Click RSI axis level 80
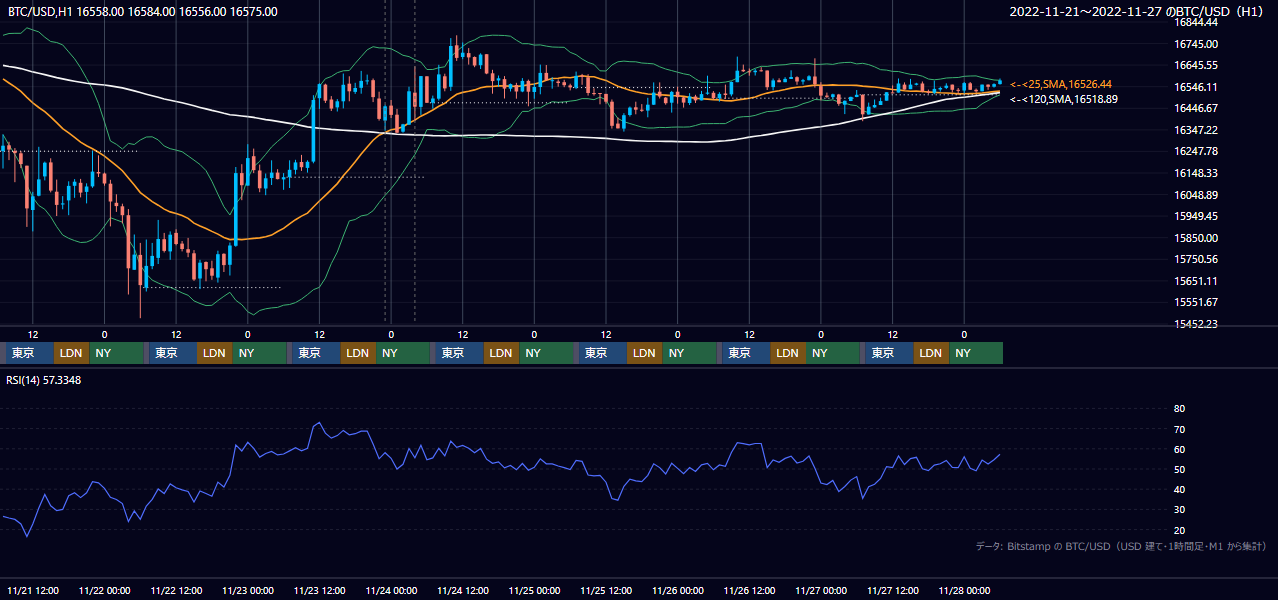The image size is (1278, 600). 1180,409
